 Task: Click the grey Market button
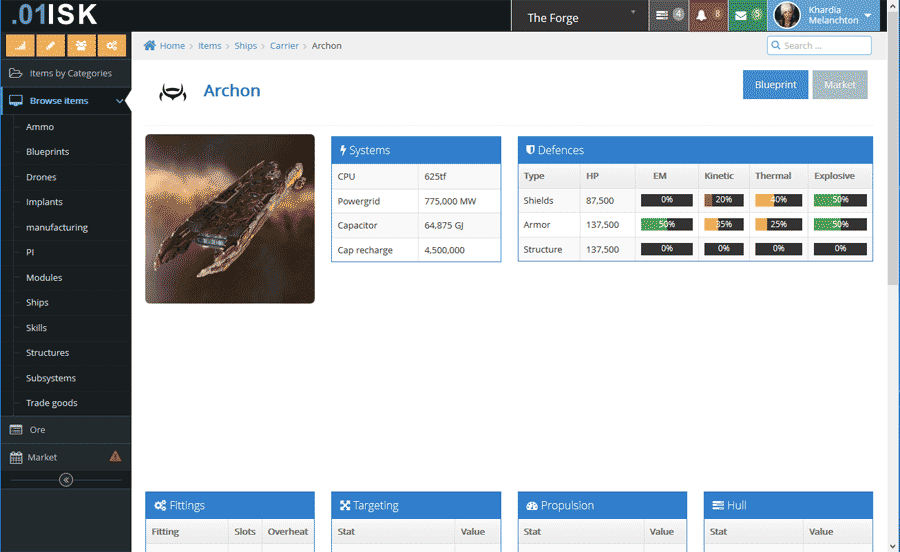(840, 84)
